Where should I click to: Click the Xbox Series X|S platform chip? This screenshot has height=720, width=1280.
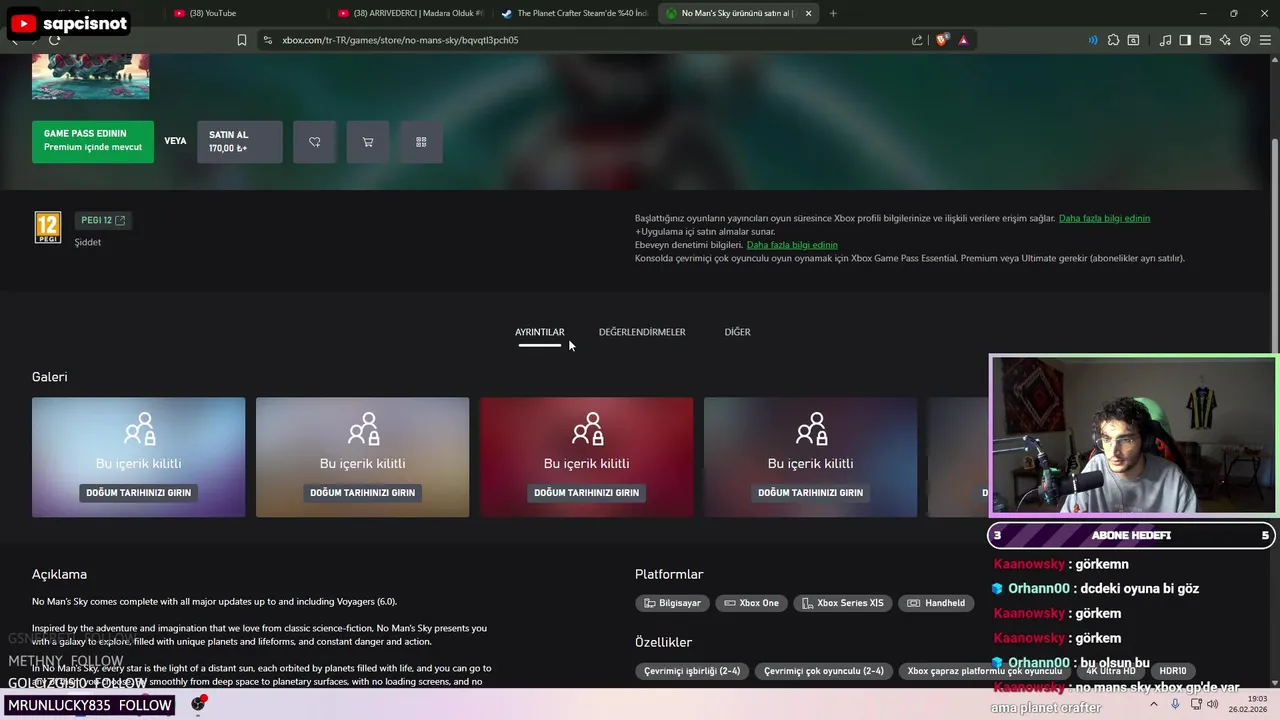[843, 603]
